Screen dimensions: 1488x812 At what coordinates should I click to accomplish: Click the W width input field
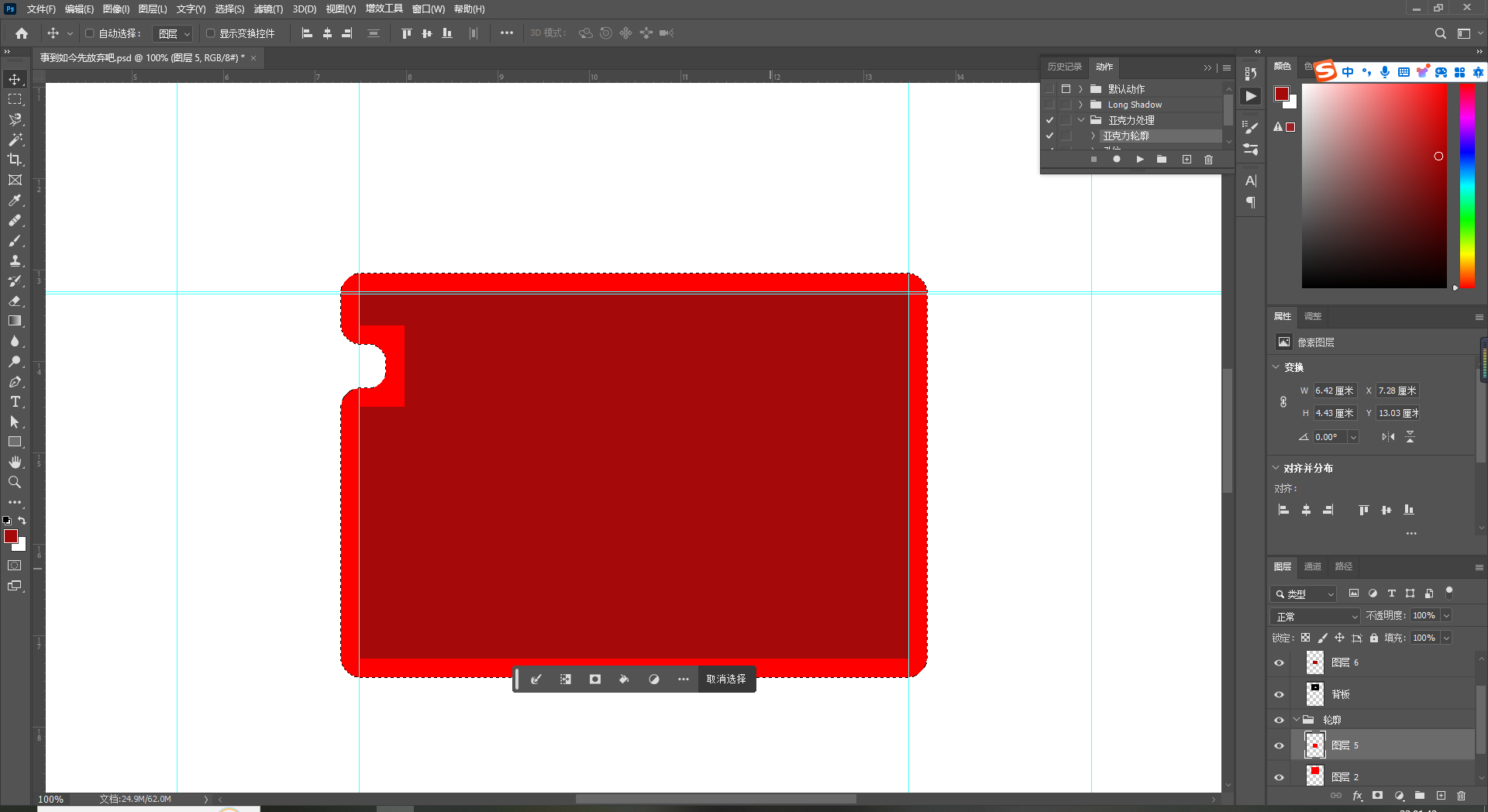pos(1335,391)
